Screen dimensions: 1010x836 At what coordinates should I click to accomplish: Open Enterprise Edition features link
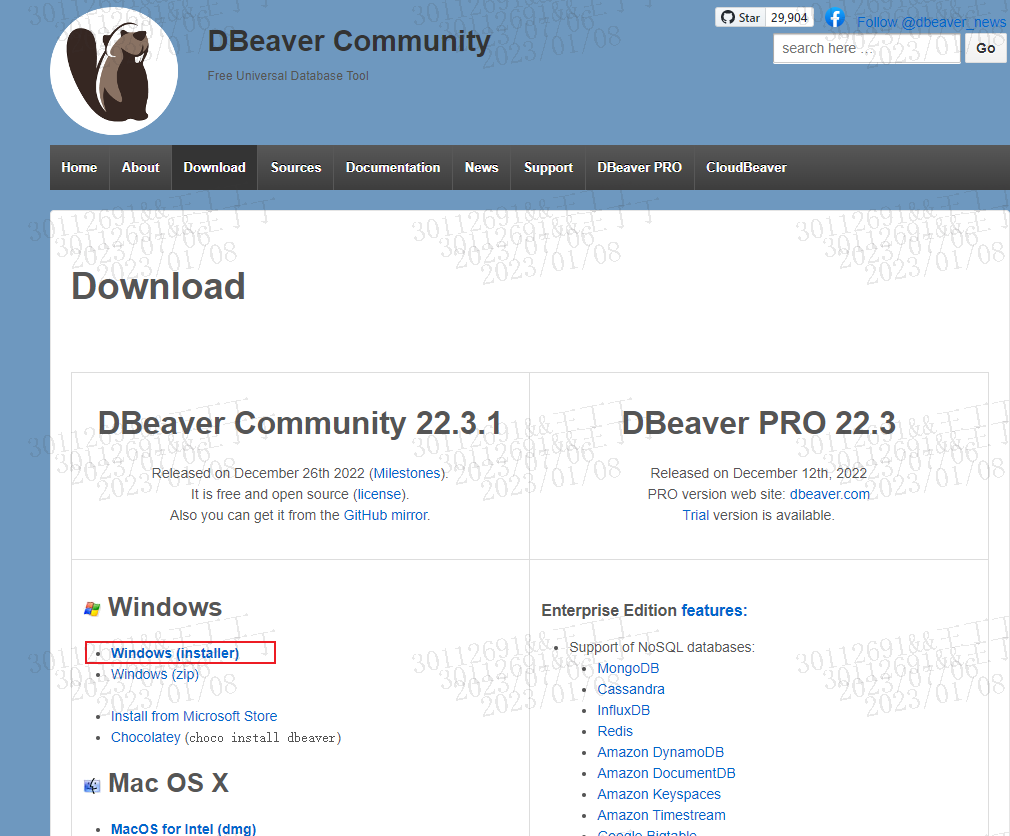pos(714,611)
